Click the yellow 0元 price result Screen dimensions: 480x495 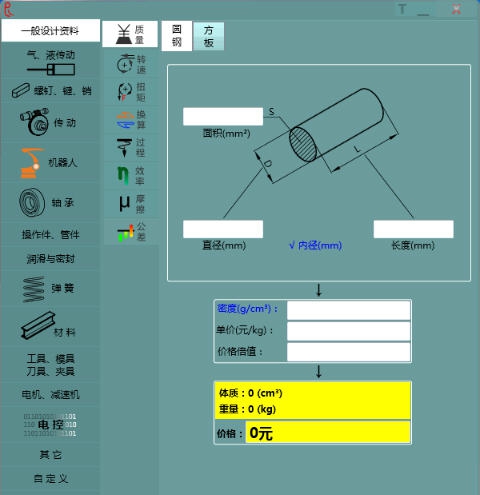point(328,433)
